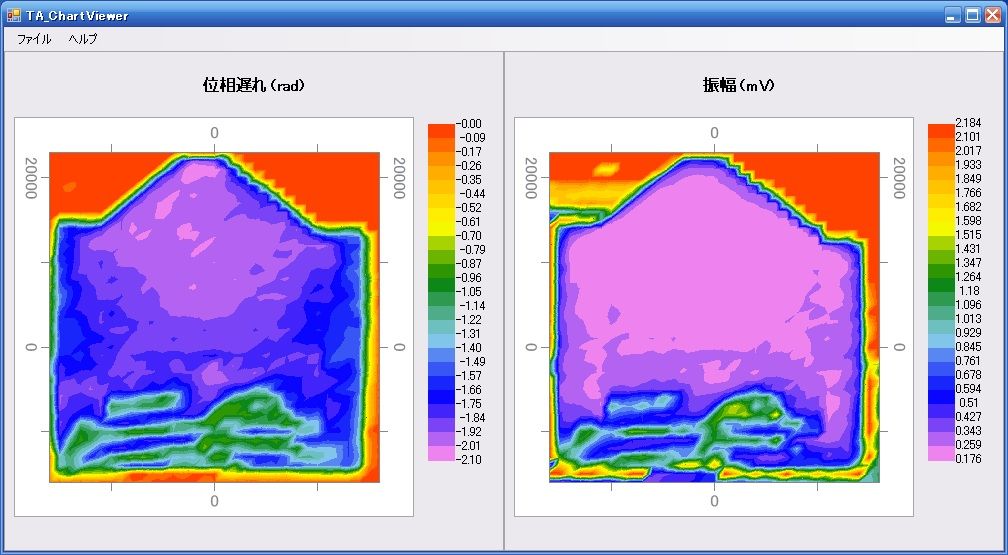
Task: Click the -0.44 legend value
Action: click(x=472, y=194)
